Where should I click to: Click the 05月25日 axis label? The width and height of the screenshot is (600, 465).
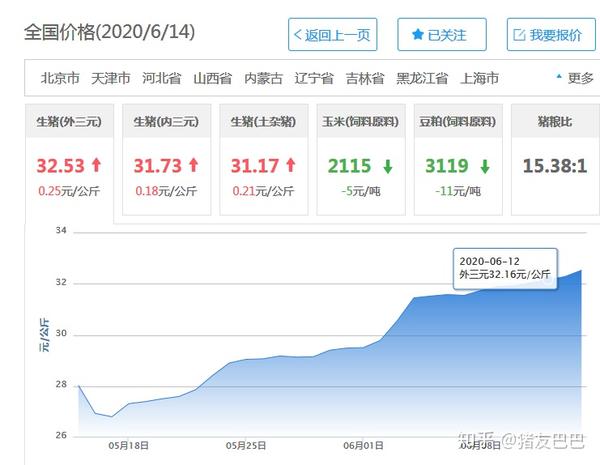[x=246, y=445]
